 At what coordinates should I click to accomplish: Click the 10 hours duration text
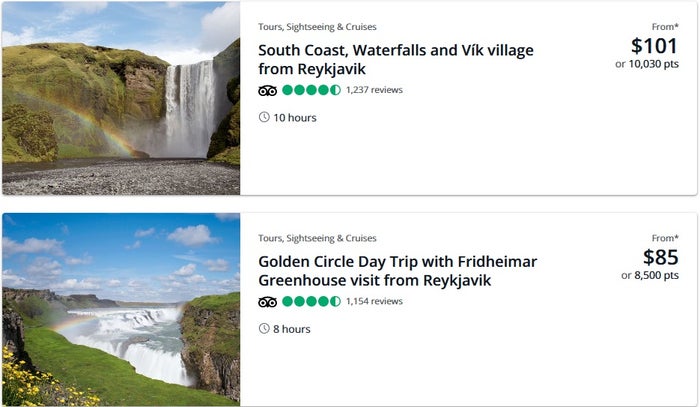coord(295,118)
